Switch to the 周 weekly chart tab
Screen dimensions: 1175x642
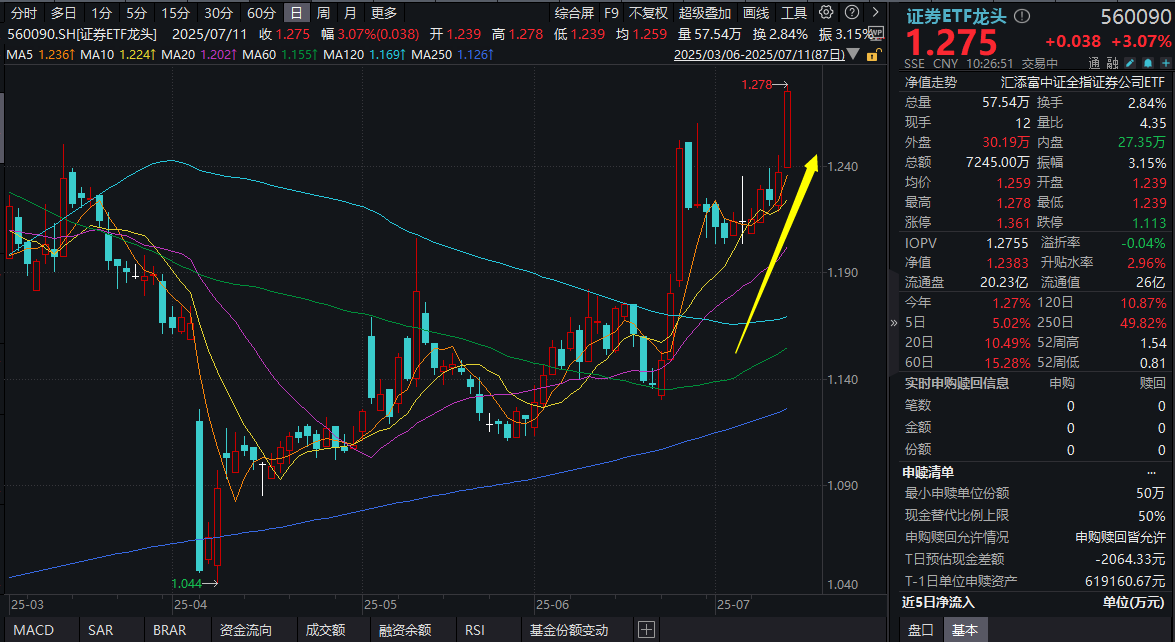(322, 13)
